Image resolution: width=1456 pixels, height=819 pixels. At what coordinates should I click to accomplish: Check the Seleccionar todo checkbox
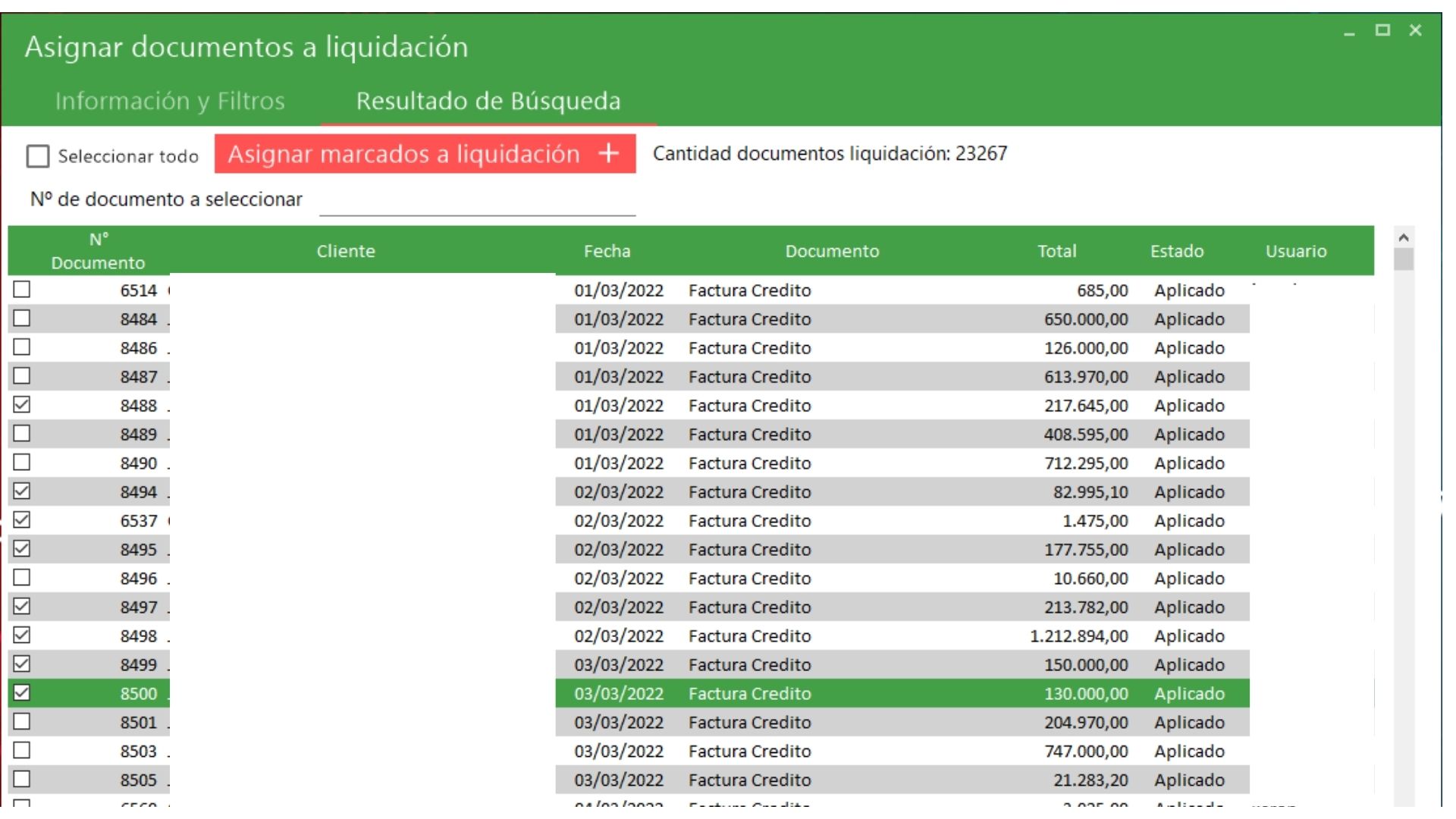(x=37, y=157)
